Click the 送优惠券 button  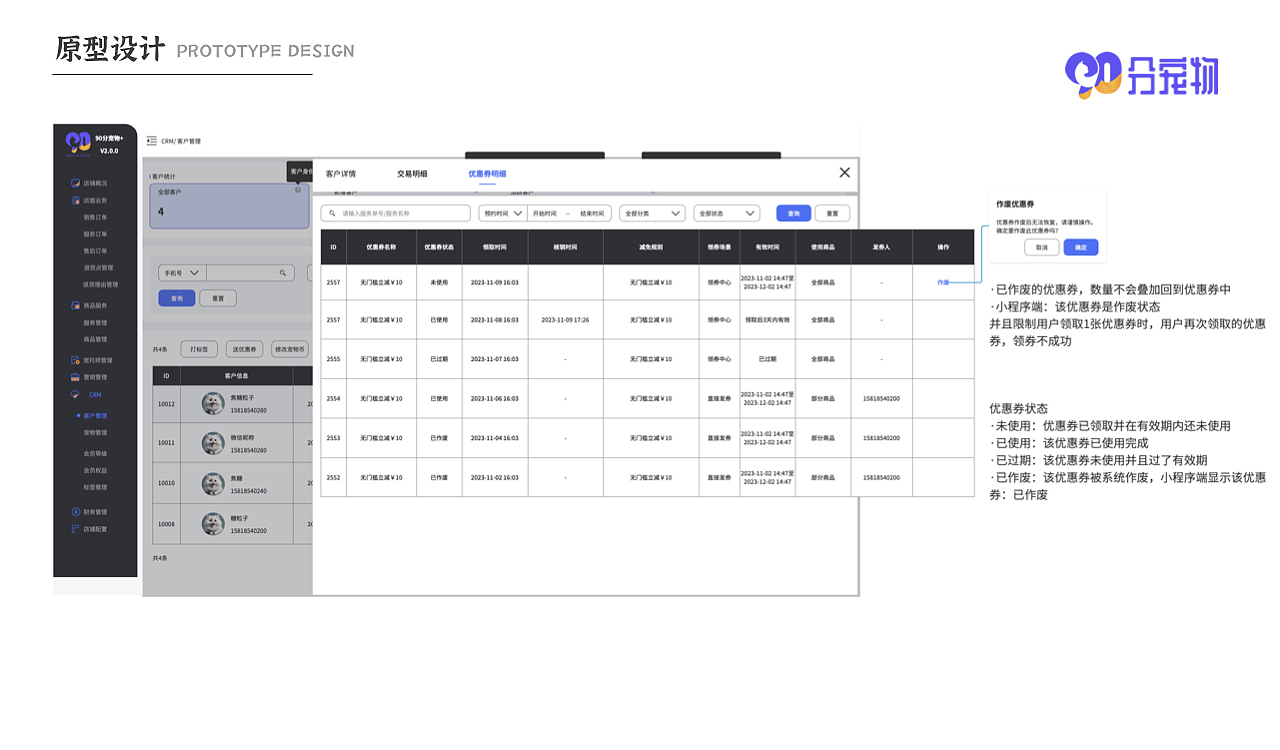(245, 349)
